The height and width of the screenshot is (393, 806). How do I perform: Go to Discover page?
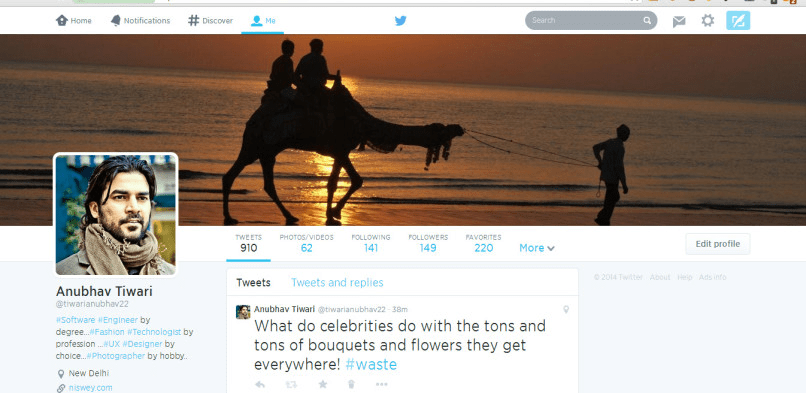[x=210, y=21]
